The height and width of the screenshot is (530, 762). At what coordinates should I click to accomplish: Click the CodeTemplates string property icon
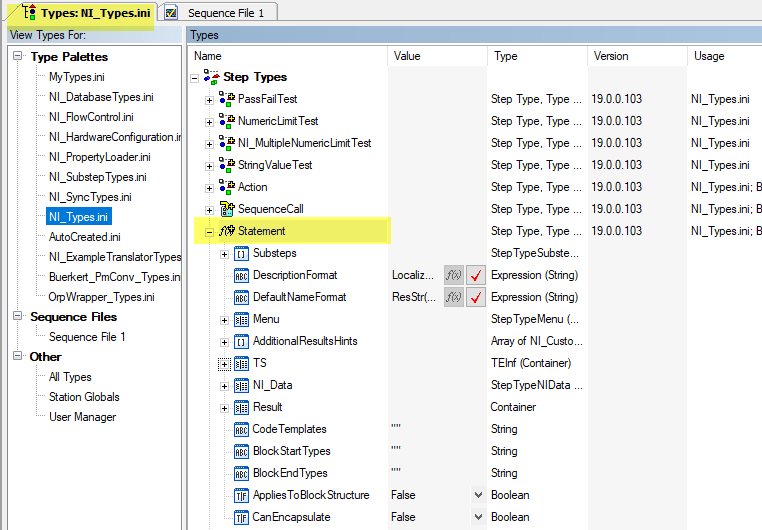click(241, 429)
